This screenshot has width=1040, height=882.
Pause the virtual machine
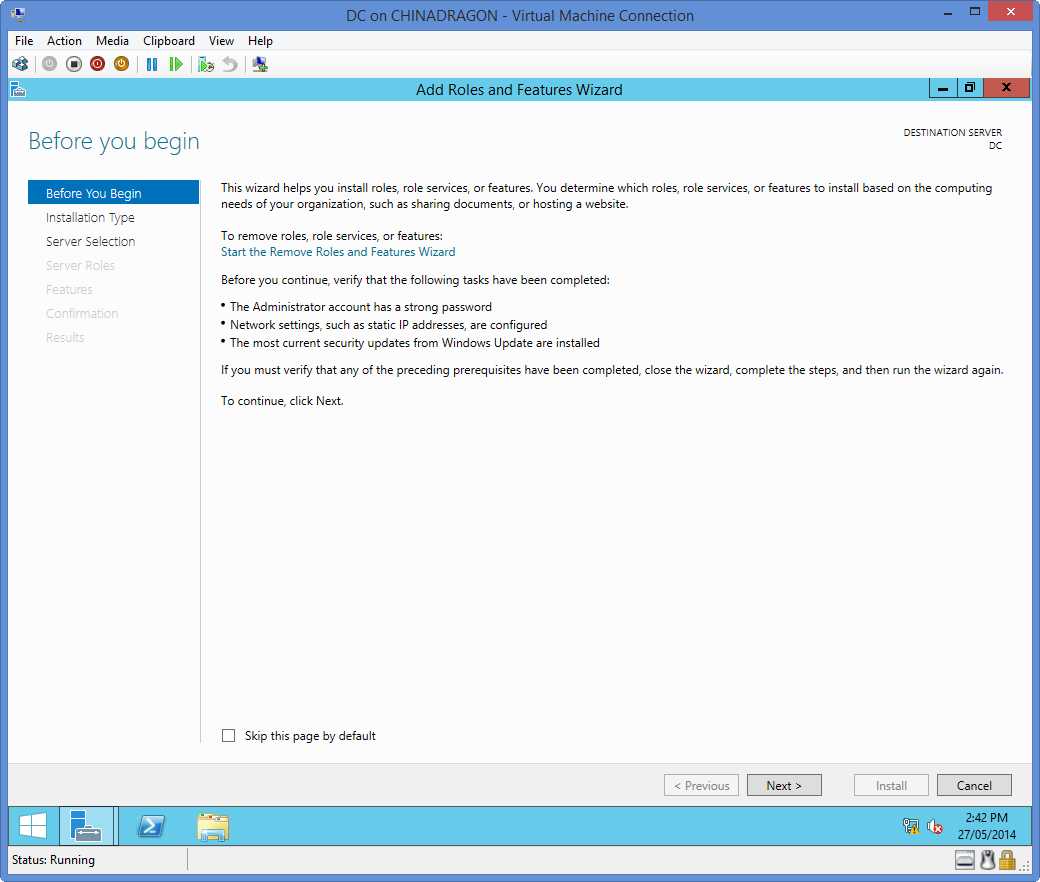(152, 64)
